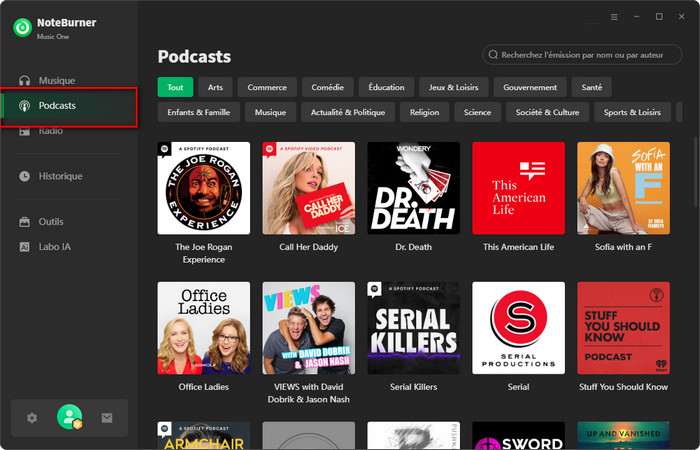This screenshot has width=700, height=450.
Task: Click the "Serial Killers" title text
Action: 413,387
